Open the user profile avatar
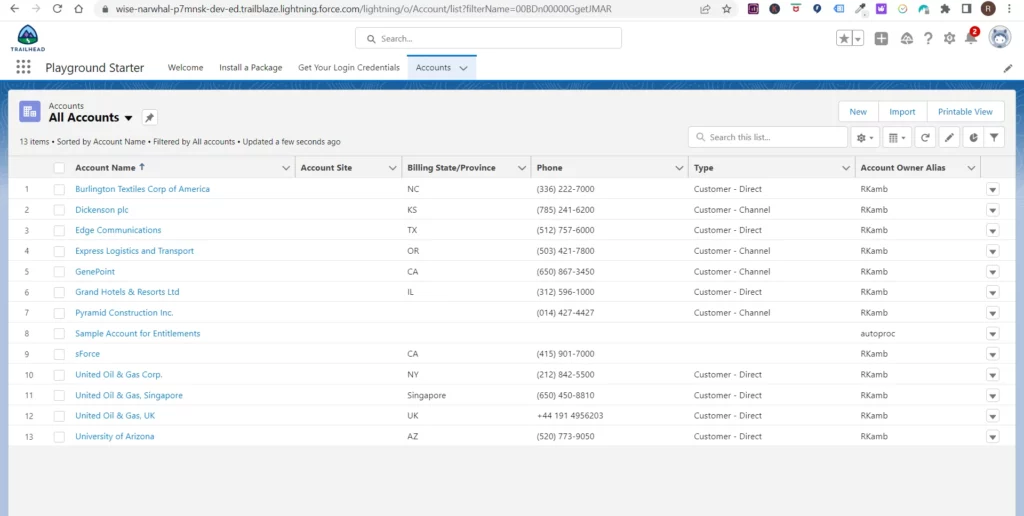This screenshot has width=1024, height=516. (1000, 38)
